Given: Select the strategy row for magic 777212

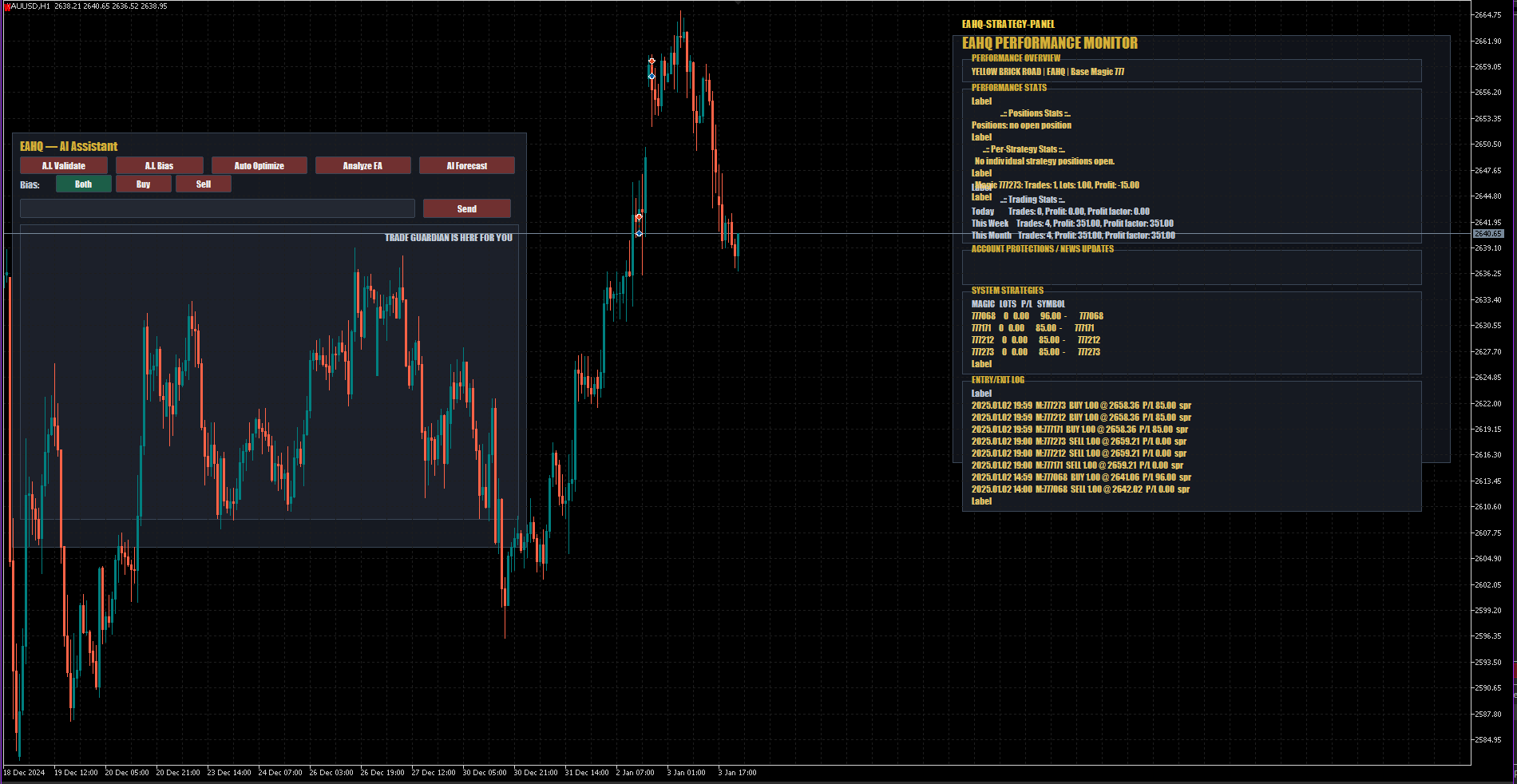Looking at the screenshot, I should [x=1036, y=340].
